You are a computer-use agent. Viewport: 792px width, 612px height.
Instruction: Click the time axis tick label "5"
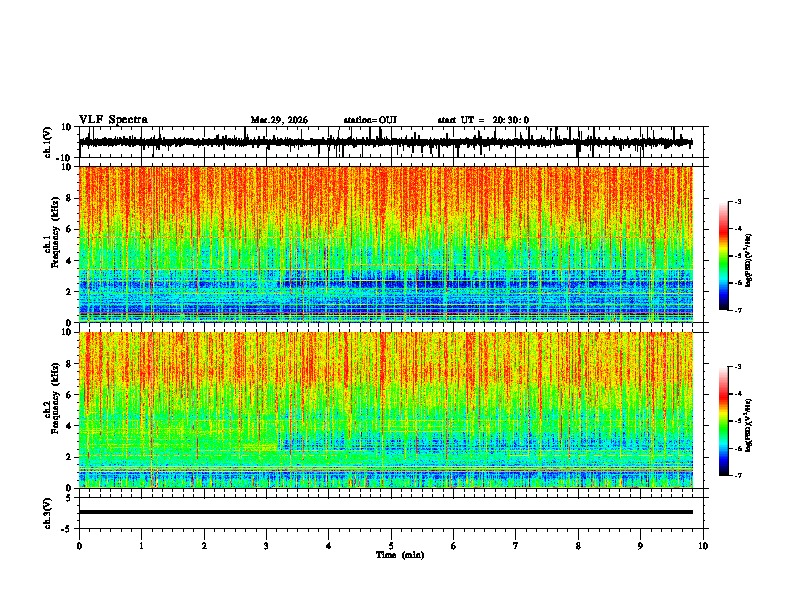pyautogui.click(x=391, y=546)
